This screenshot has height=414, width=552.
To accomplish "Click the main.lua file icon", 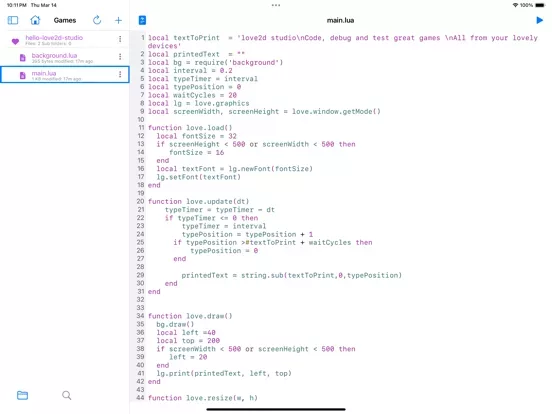I will [x=23, y=75].
